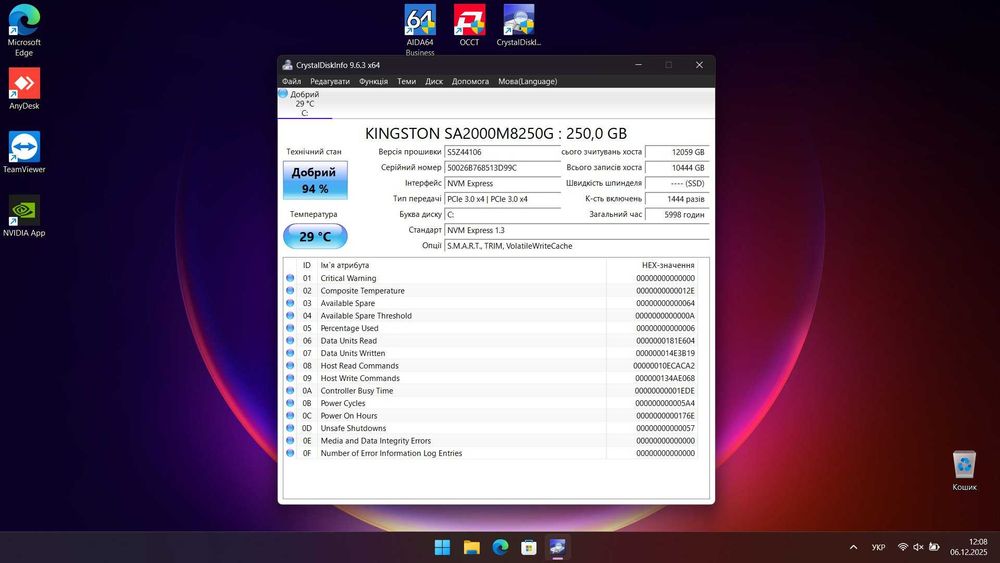Click the Unsafe Shutdowns status dot
1000x563 pixels.
point(290,428)
